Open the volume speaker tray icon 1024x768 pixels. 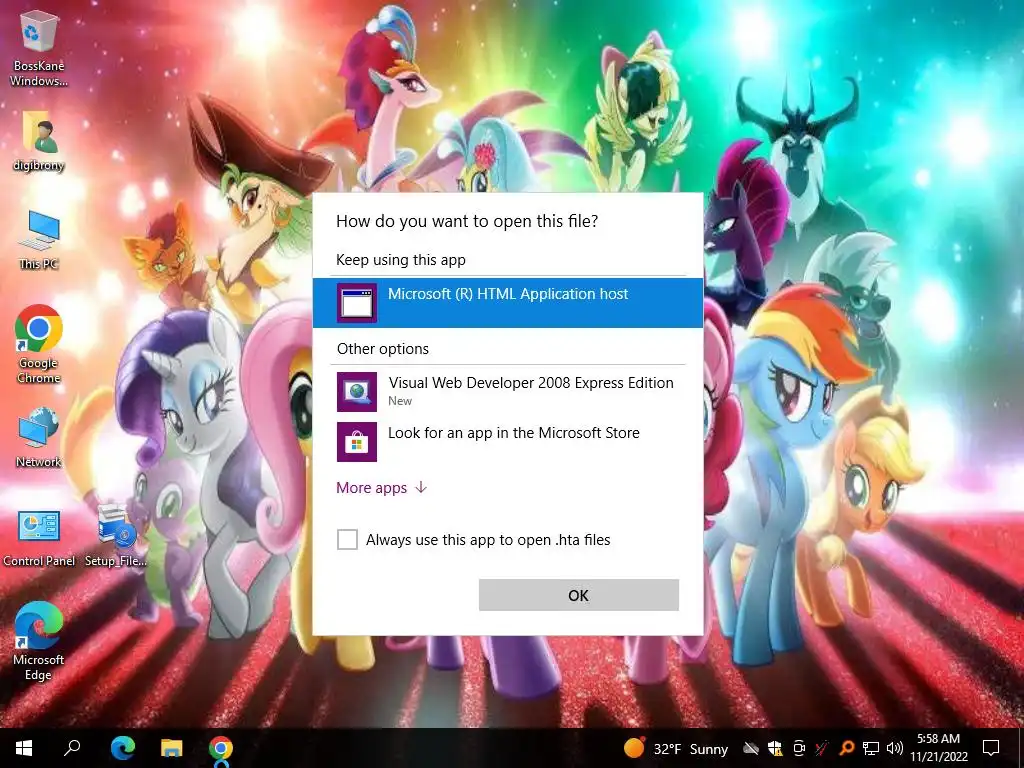pyautogui.click(x=895, y=748)
